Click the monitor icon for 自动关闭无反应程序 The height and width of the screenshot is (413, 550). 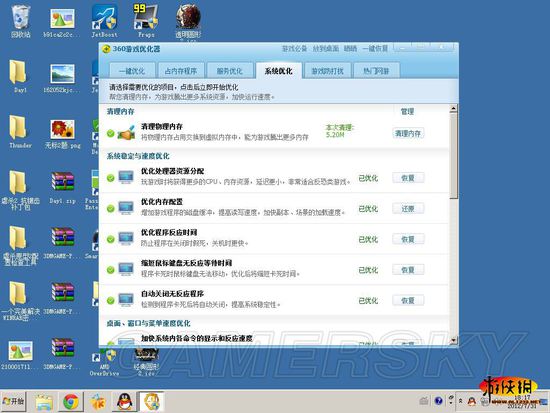point(126,300)
